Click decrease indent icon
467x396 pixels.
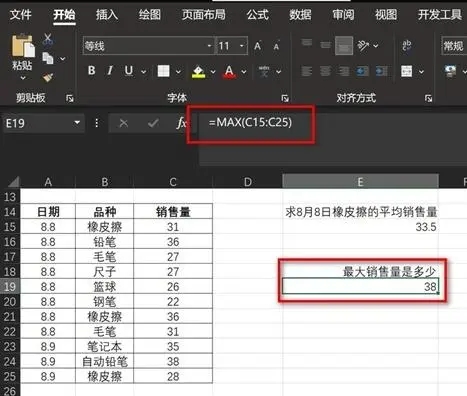point(363,71)
